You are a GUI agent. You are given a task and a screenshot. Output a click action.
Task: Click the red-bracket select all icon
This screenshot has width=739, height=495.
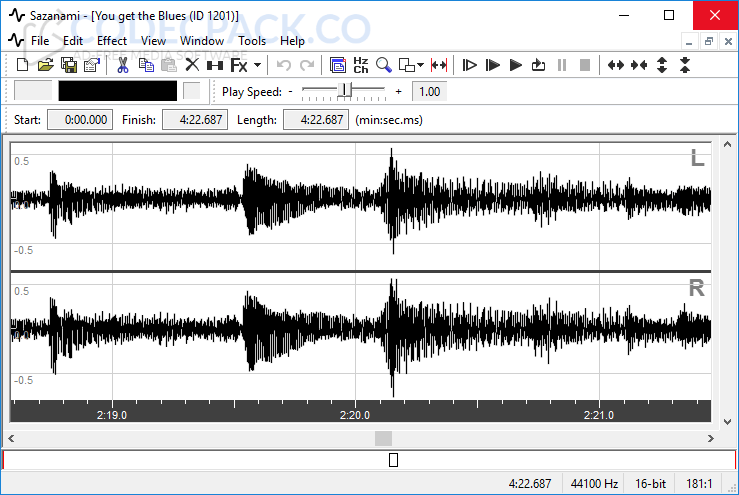pyautogui.click(x=439, y=65)
